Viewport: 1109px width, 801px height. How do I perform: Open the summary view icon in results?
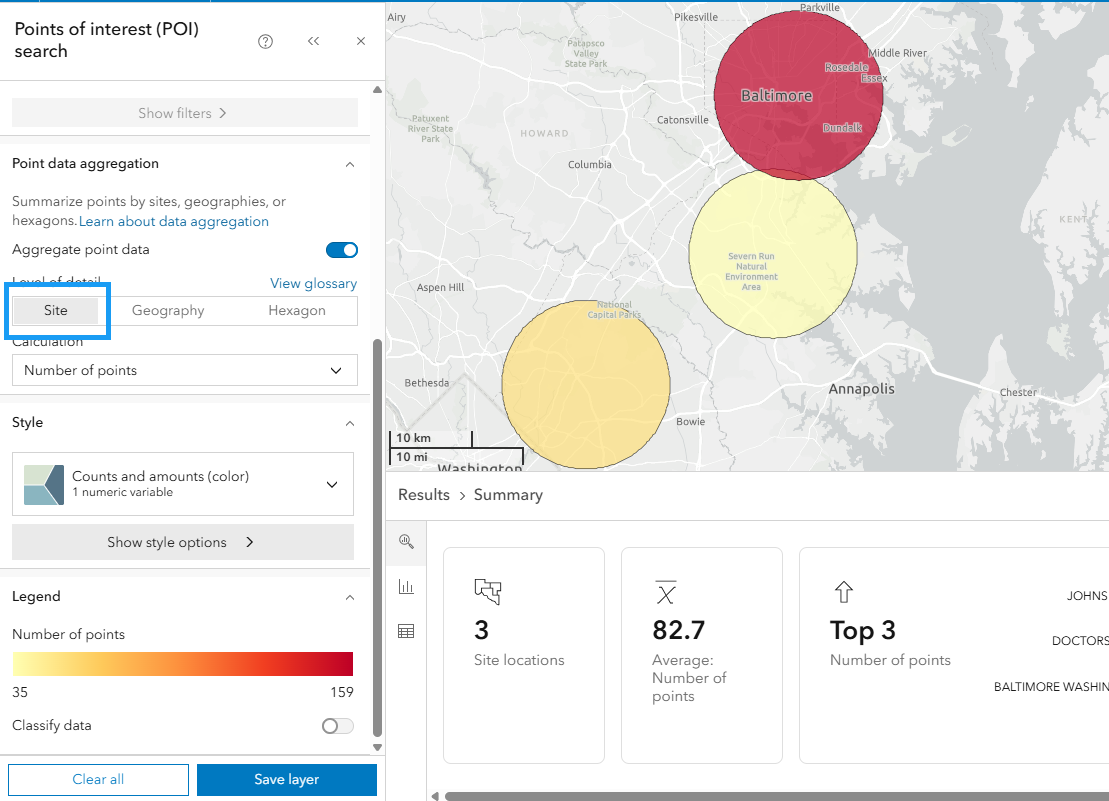(x=406, y=541)
